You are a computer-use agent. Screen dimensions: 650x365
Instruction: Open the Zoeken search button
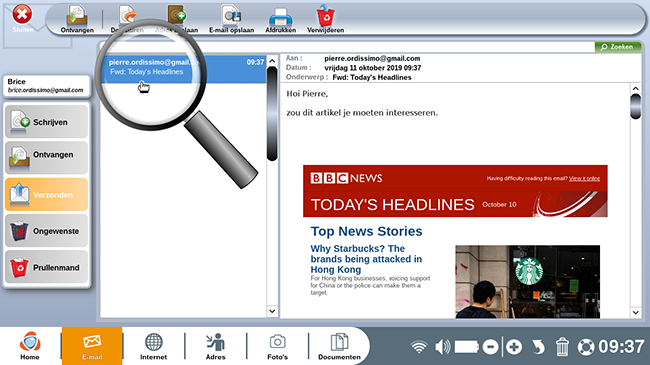click(x=618, y=47)
